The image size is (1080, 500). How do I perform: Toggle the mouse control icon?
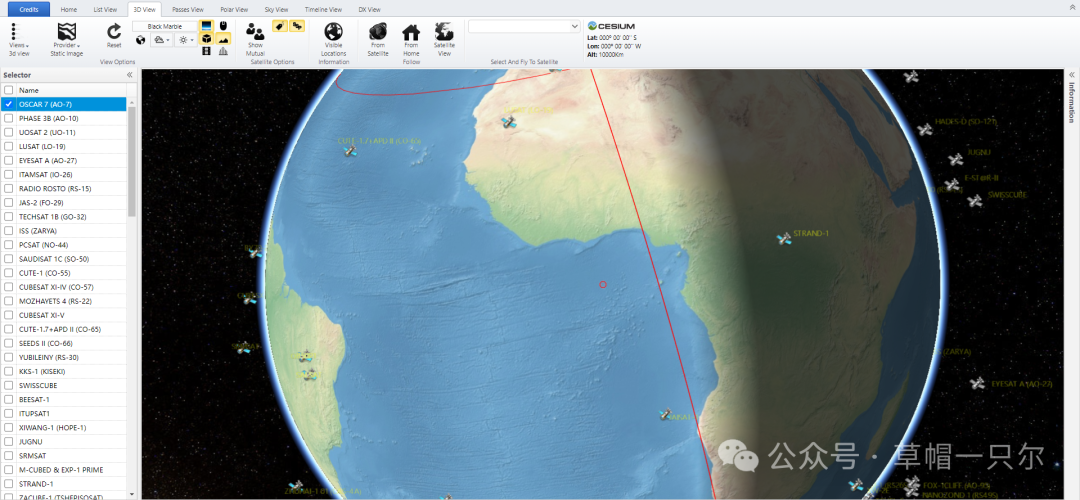tap(223, 25)
